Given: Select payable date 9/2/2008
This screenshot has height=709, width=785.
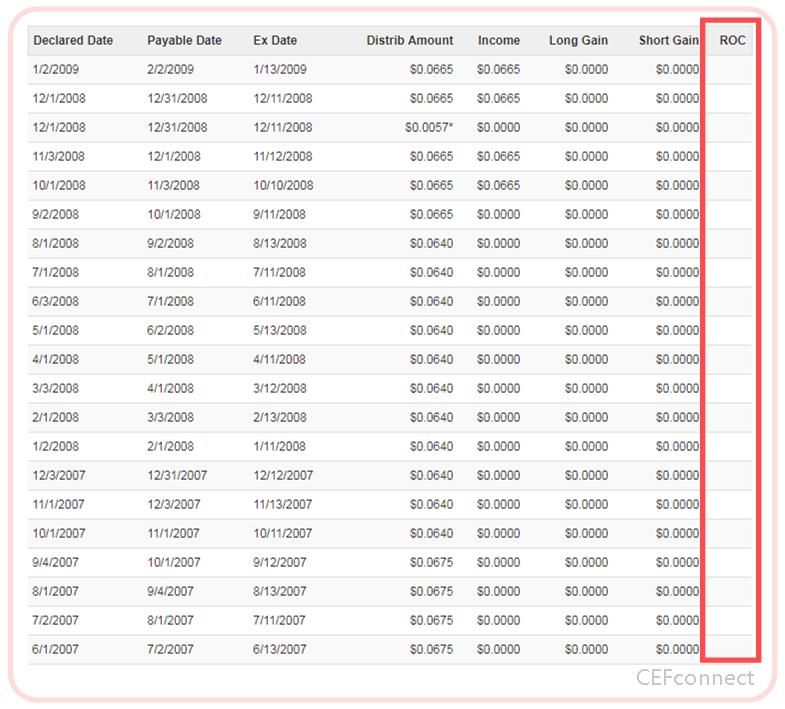Looking at the screenshot, I should 170,244.
